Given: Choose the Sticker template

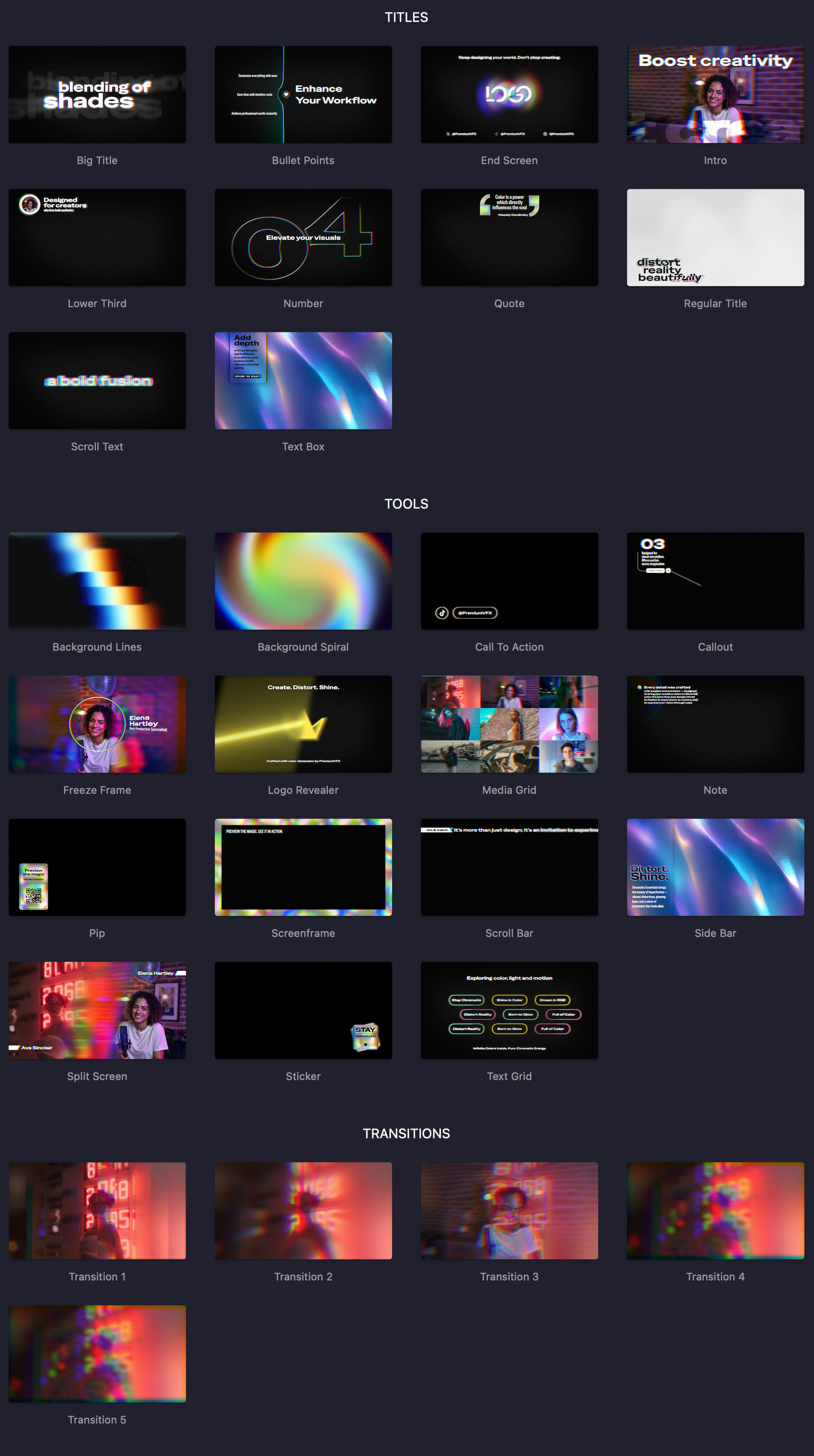Looking at the screenshot, I should click(303, 1010).
